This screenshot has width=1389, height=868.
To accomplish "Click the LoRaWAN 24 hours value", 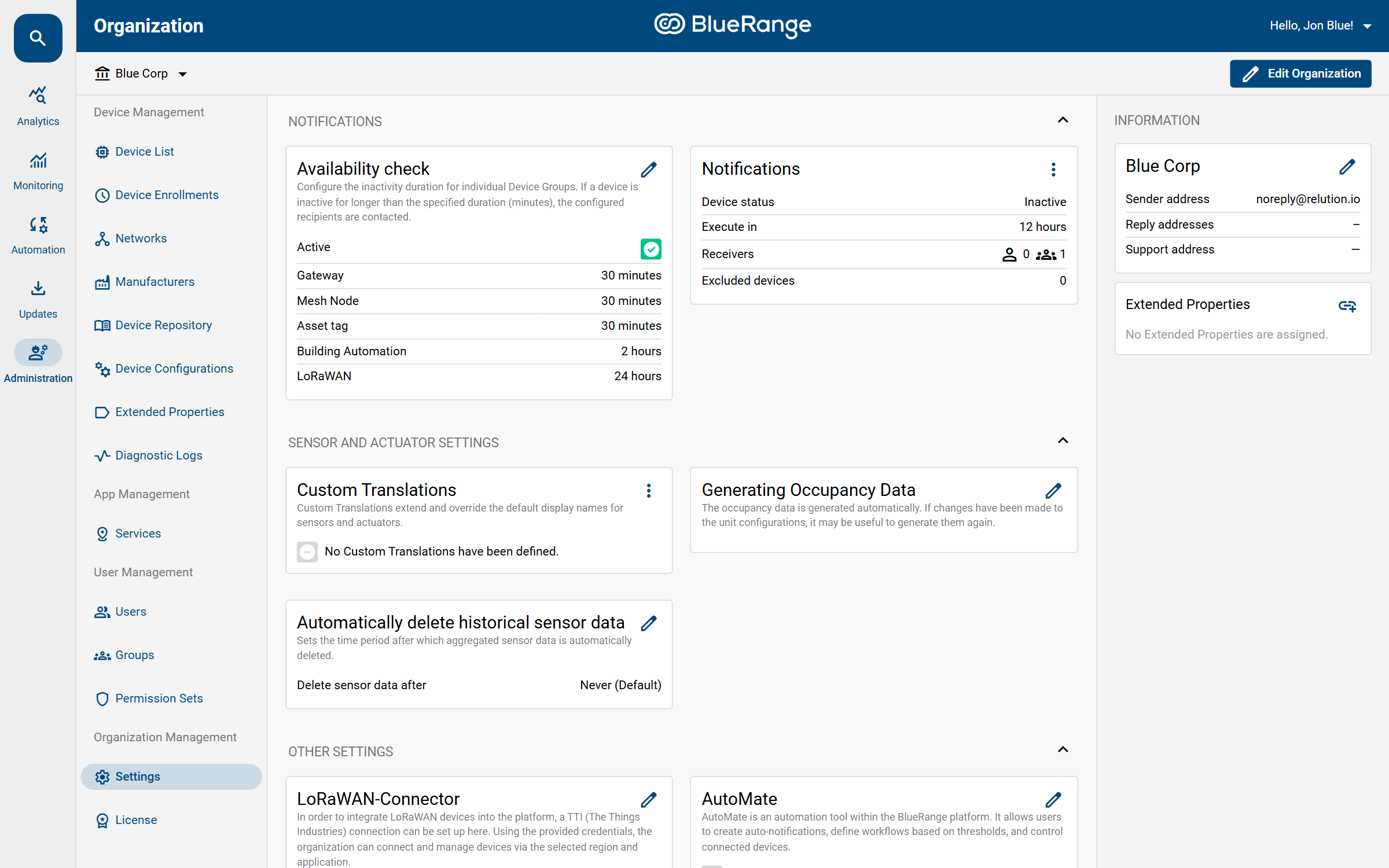I will (637, 376).
